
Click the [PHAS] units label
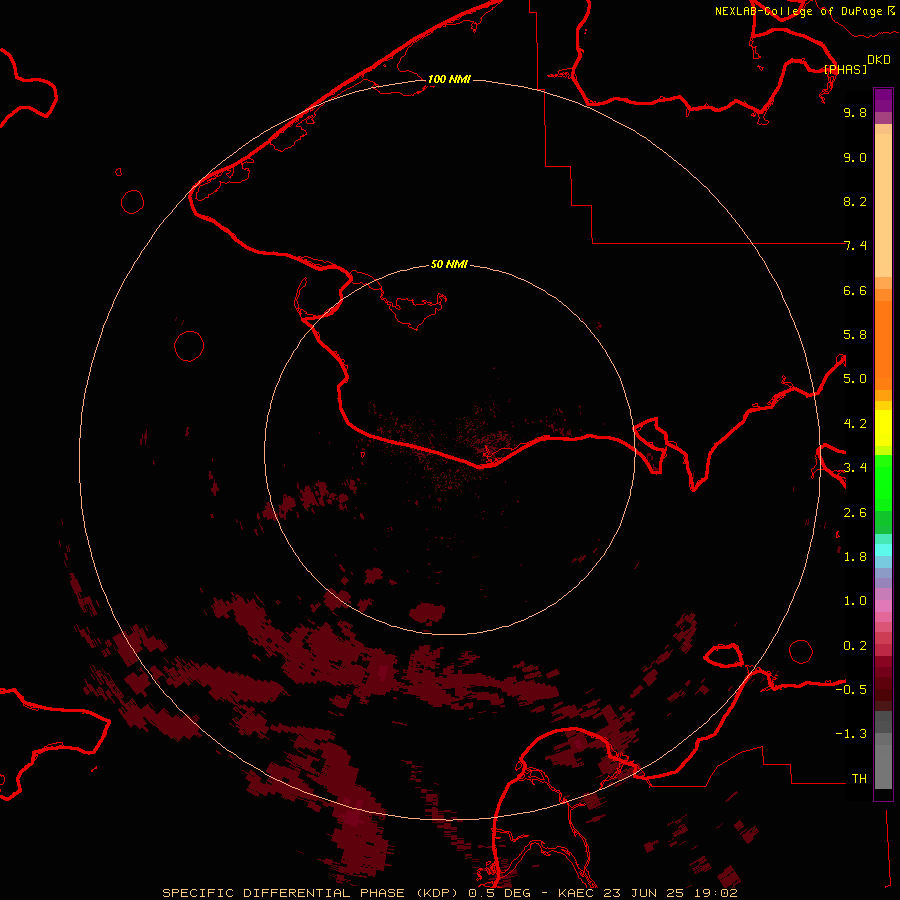pos(845,69)
